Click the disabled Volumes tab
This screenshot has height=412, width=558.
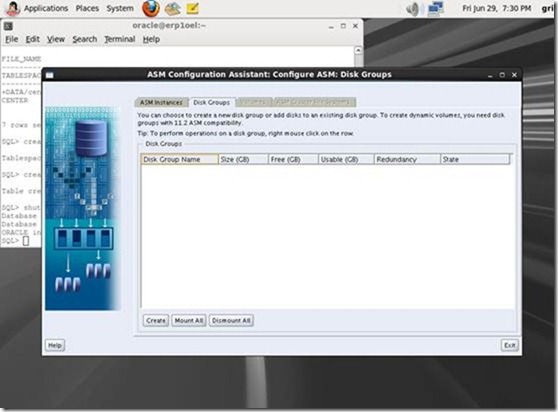[254, 102]
